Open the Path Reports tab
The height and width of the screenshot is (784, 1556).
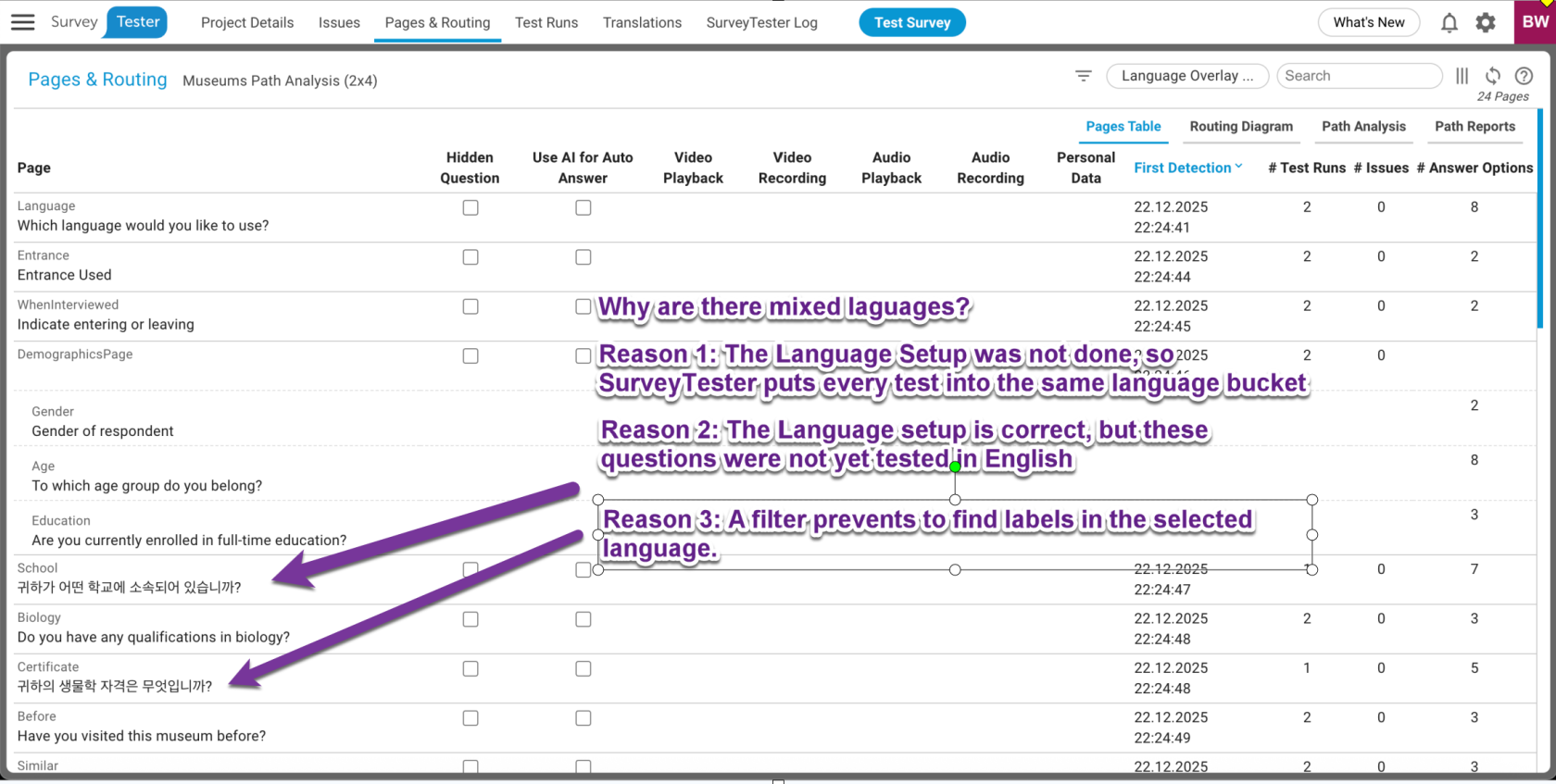point(1474,127)
